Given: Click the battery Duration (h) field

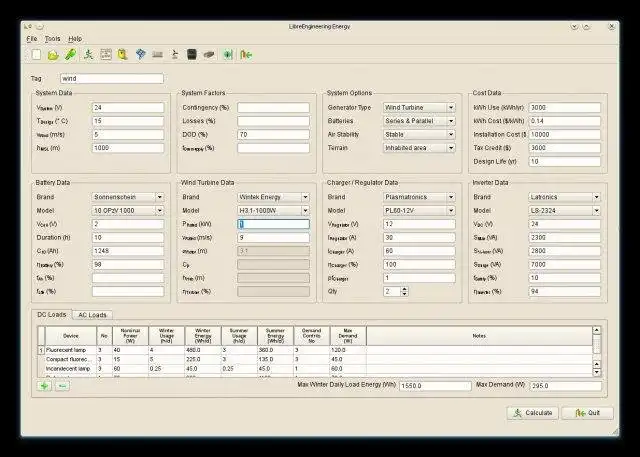Looking at the screenshot, I should coord(128,237).
